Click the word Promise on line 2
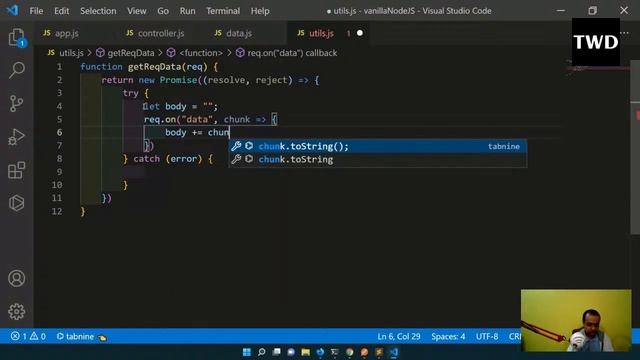This screenshot has height=360, width=640. 178,80
